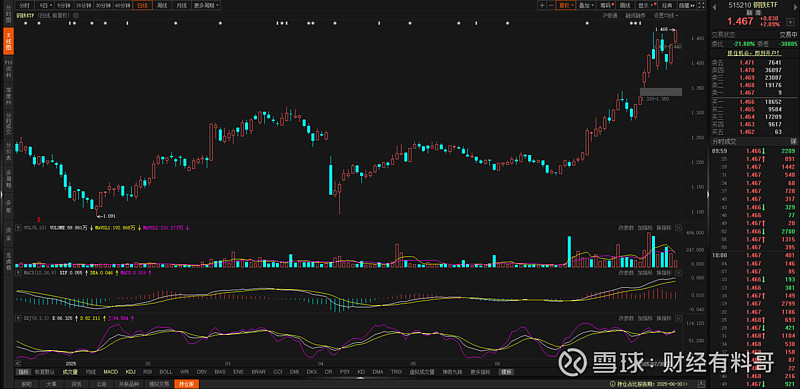The image size is (800, 389).
Task: Open 设置均线 moving average dropdown
Action: tap(666, 15)
